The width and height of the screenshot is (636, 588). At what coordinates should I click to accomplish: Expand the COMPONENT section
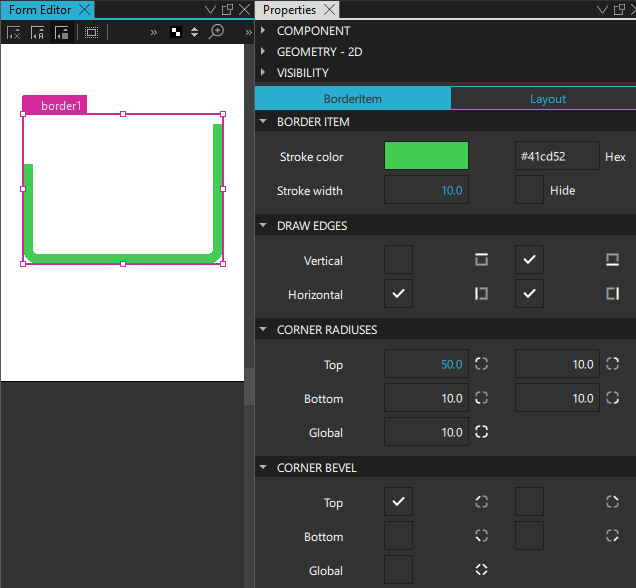tap(263, 31)
